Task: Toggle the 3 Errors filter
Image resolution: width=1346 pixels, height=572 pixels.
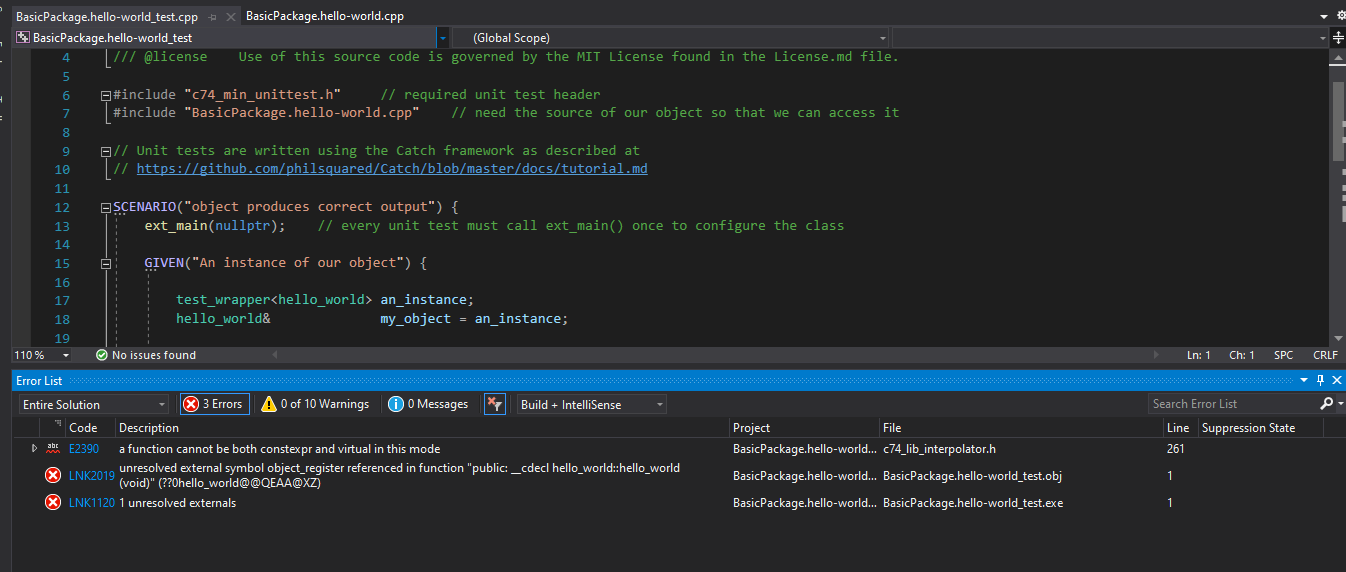Action: click(x=213, y=404)
